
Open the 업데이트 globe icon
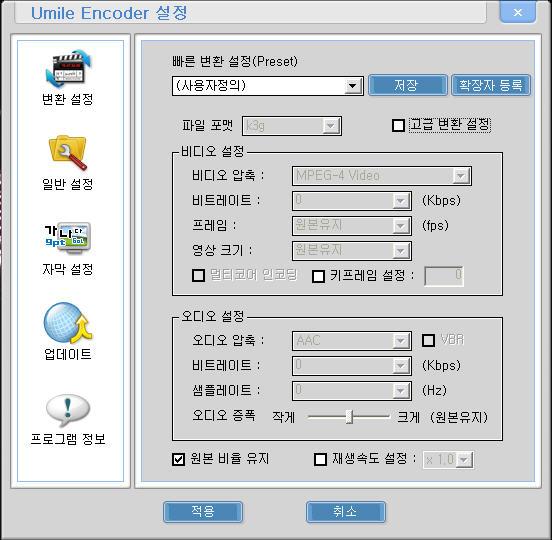[68, 323]
